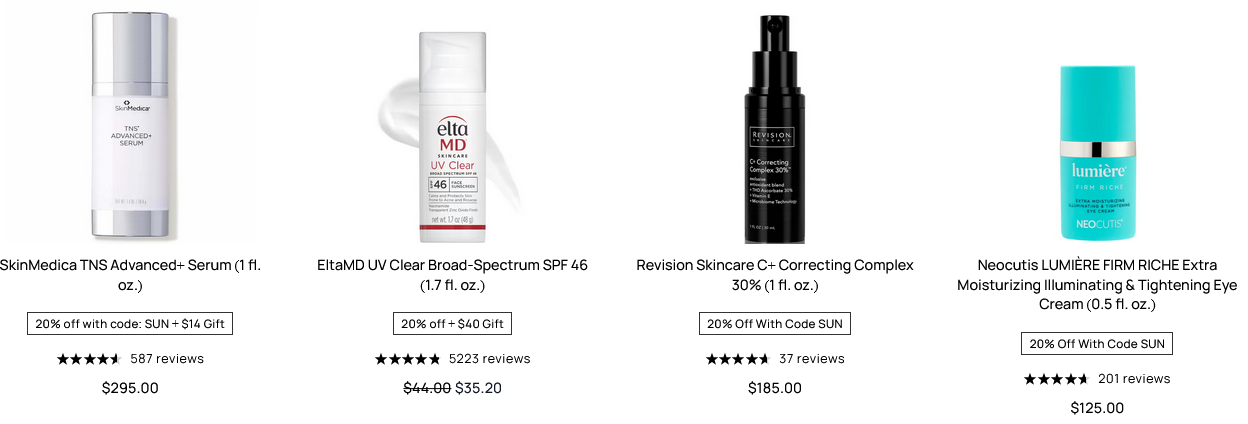Screen dimensions: 1248x424
Task: Click the EltaMD UV Clear sunscreen image
Action: tap(452, 135)
